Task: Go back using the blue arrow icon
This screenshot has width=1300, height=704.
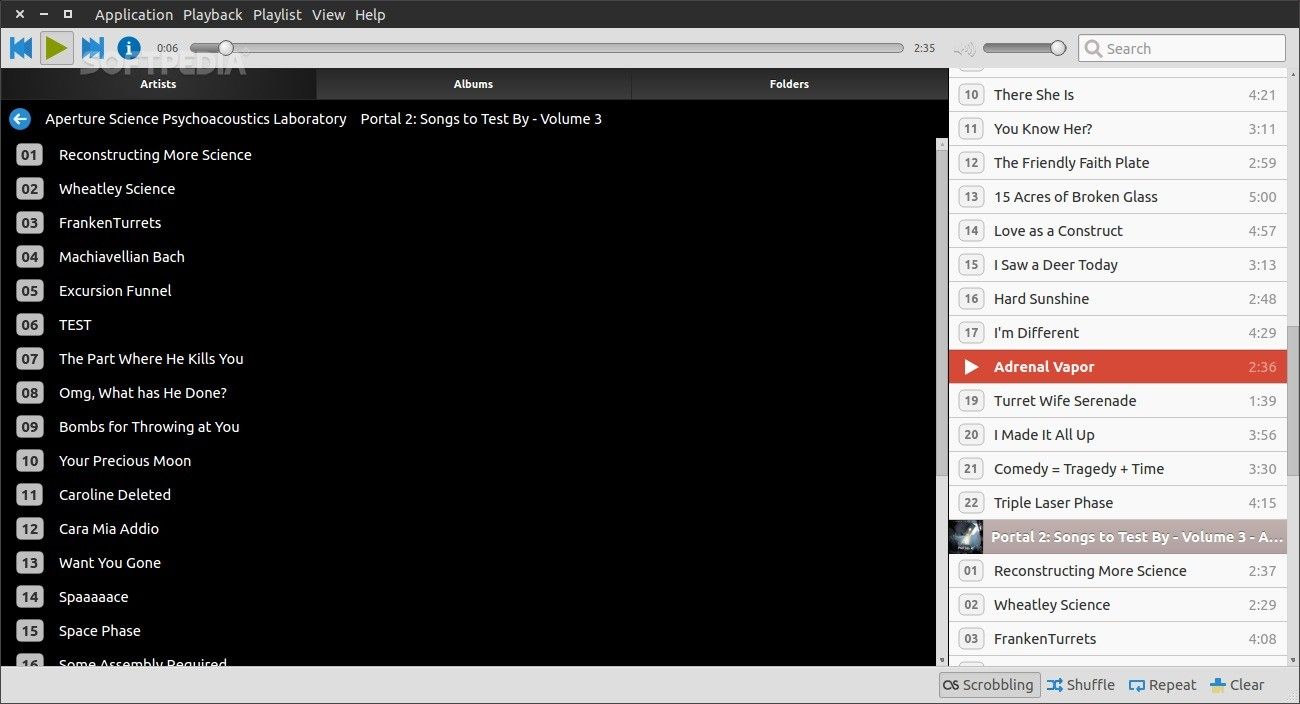Action: point(20,119)
